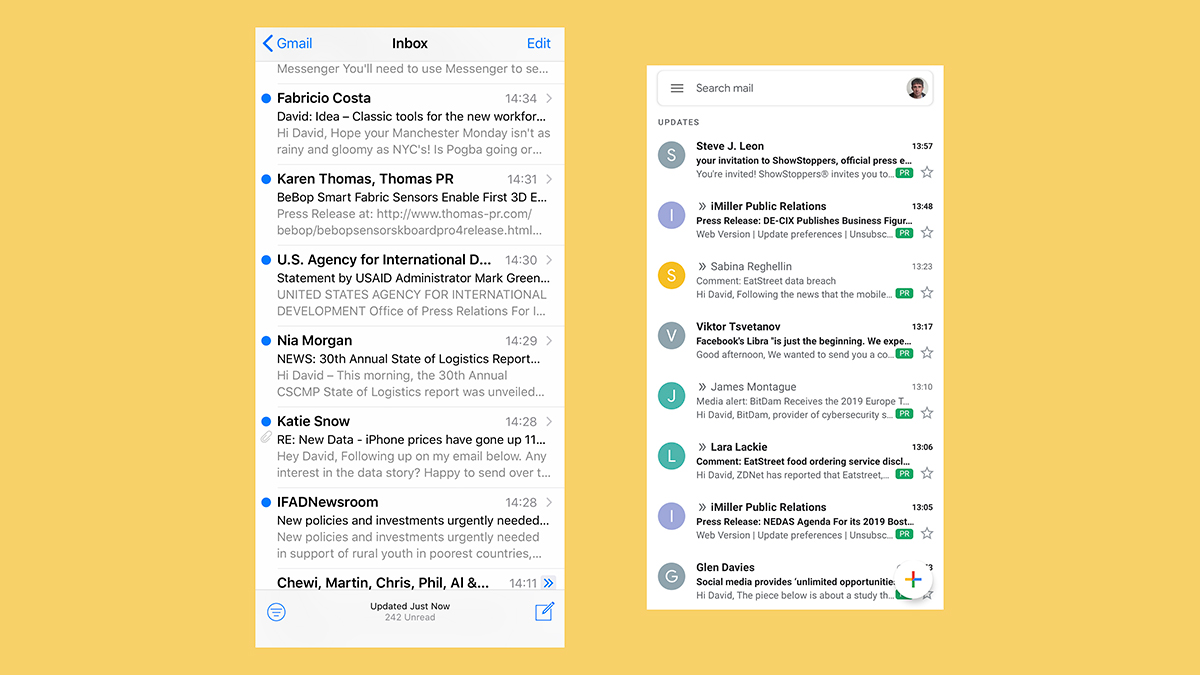This screenshot has height=675, width=1200.
Task: Open Fabricio Costa email
Action: (410, 124)
